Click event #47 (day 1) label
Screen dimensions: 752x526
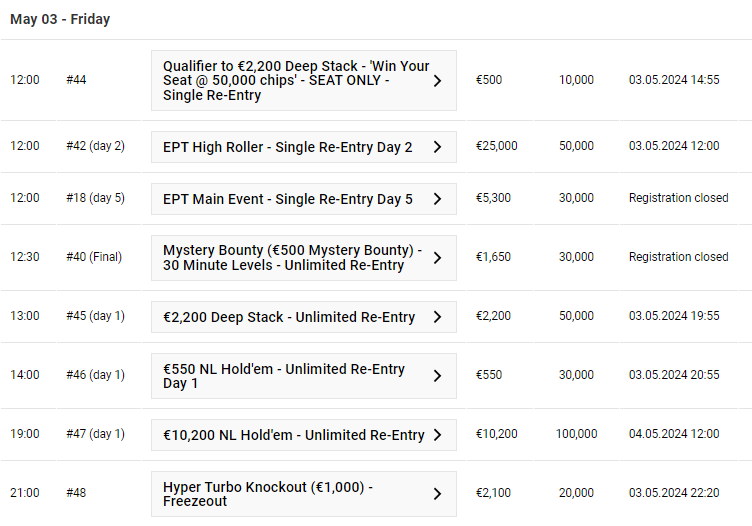coord(95,434)
